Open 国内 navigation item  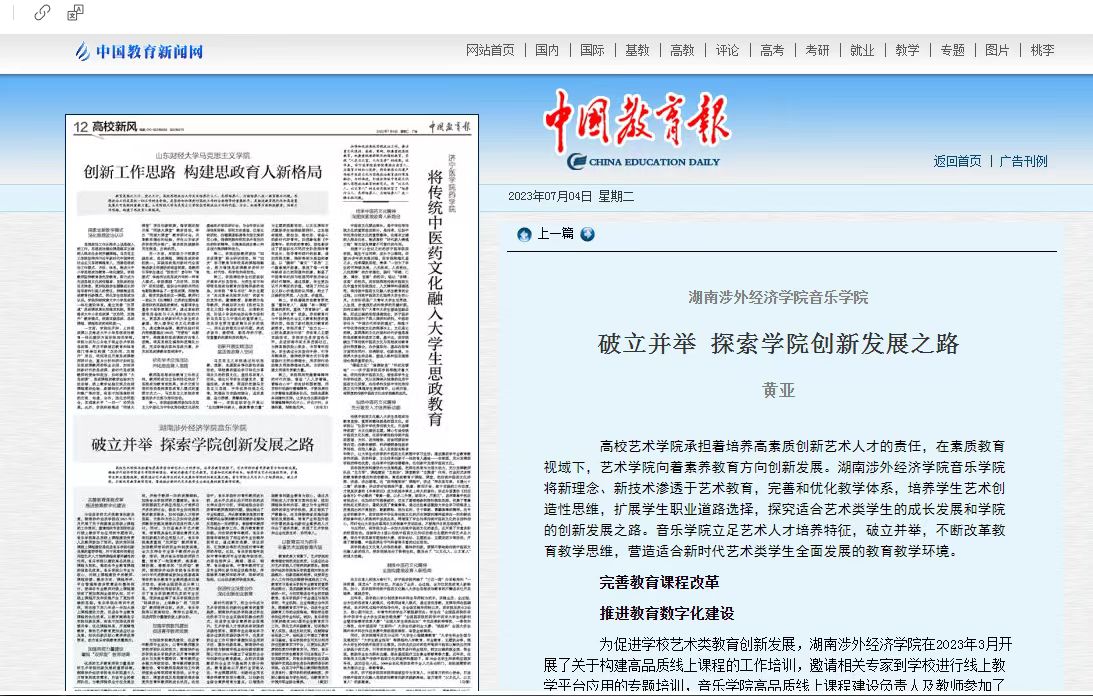(x=547, y=50)
